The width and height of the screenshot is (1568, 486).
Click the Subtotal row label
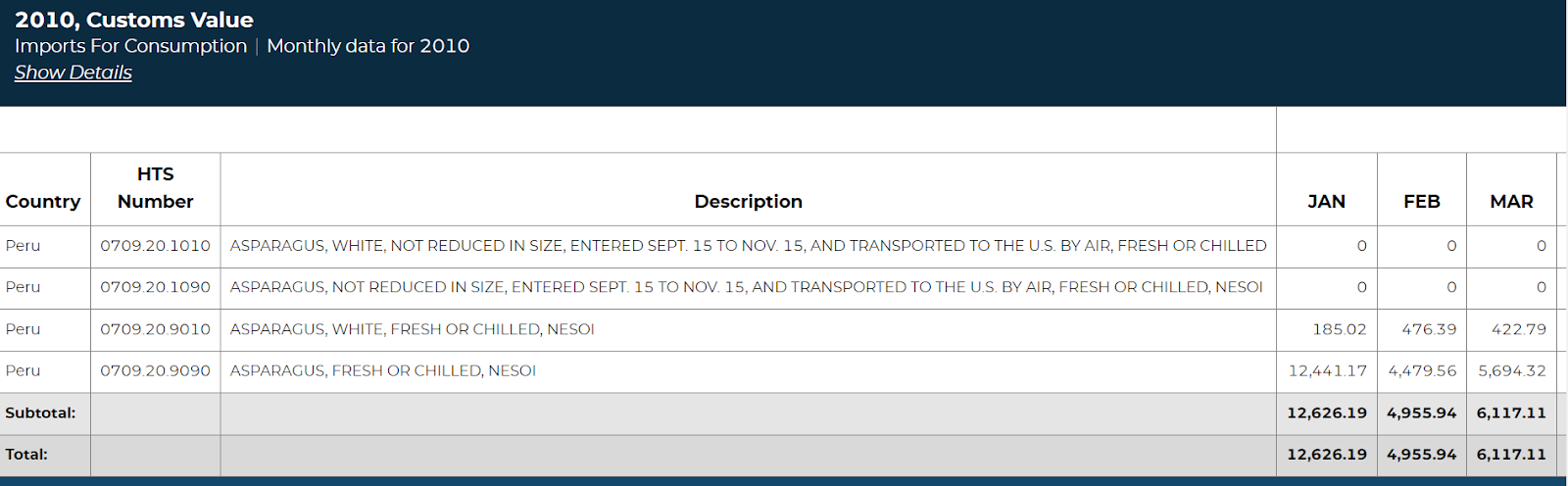(x=40, y=413)
